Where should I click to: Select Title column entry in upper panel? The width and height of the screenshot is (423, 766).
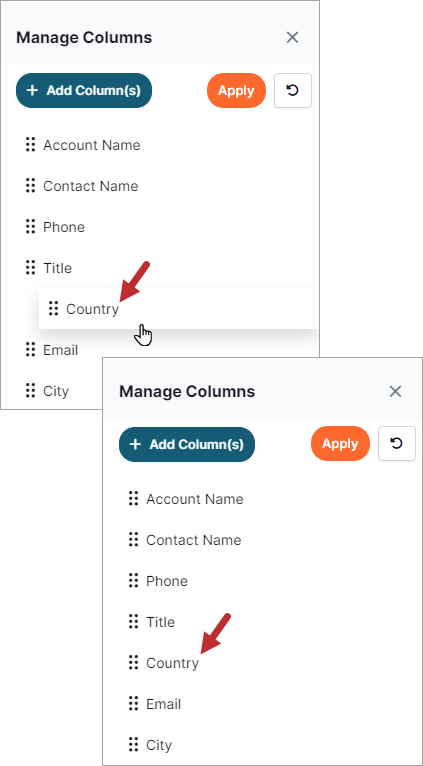pyautogui.click(x=57, y=268)
